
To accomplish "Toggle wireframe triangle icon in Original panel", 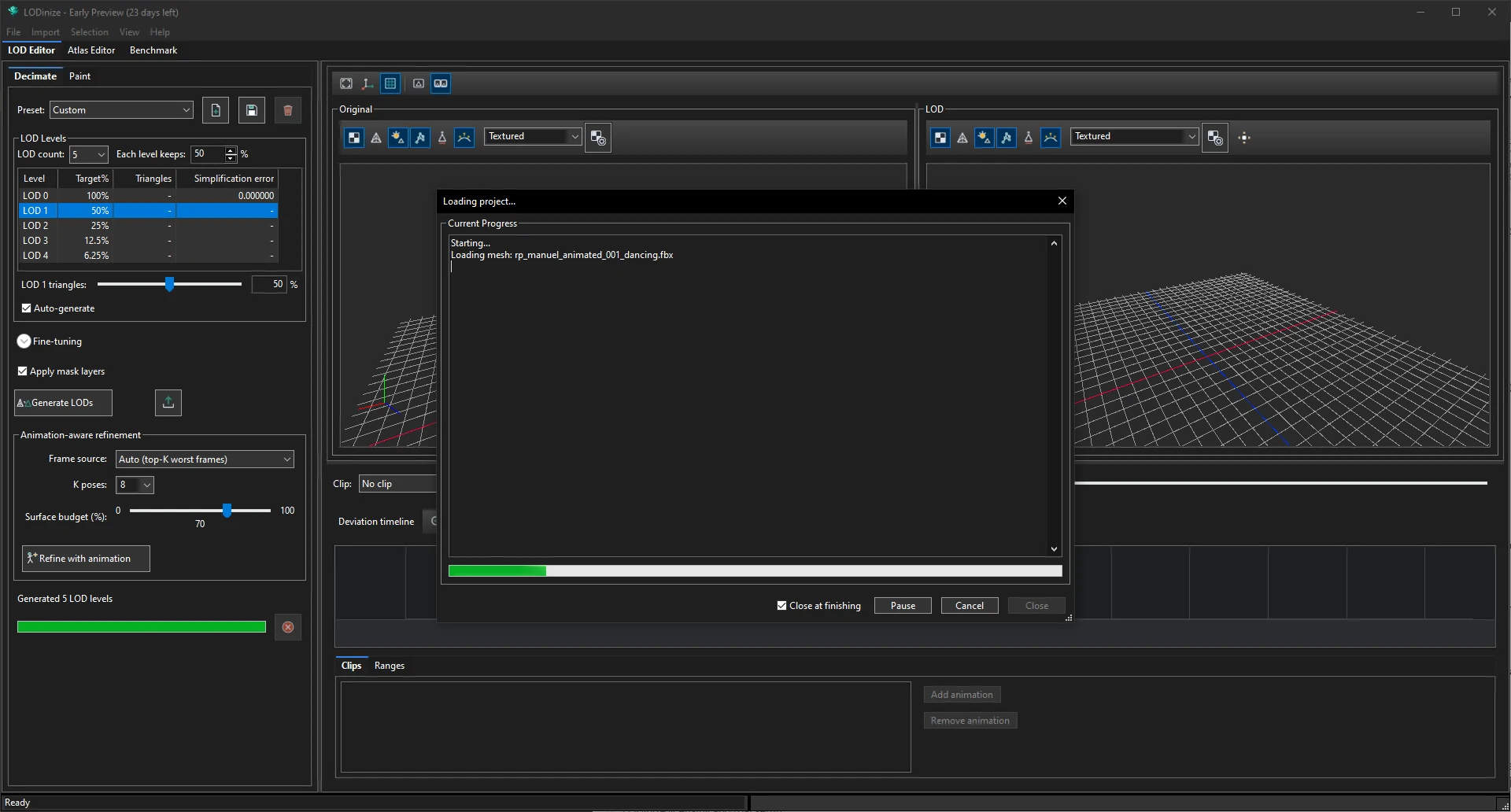I will point(376,138).
